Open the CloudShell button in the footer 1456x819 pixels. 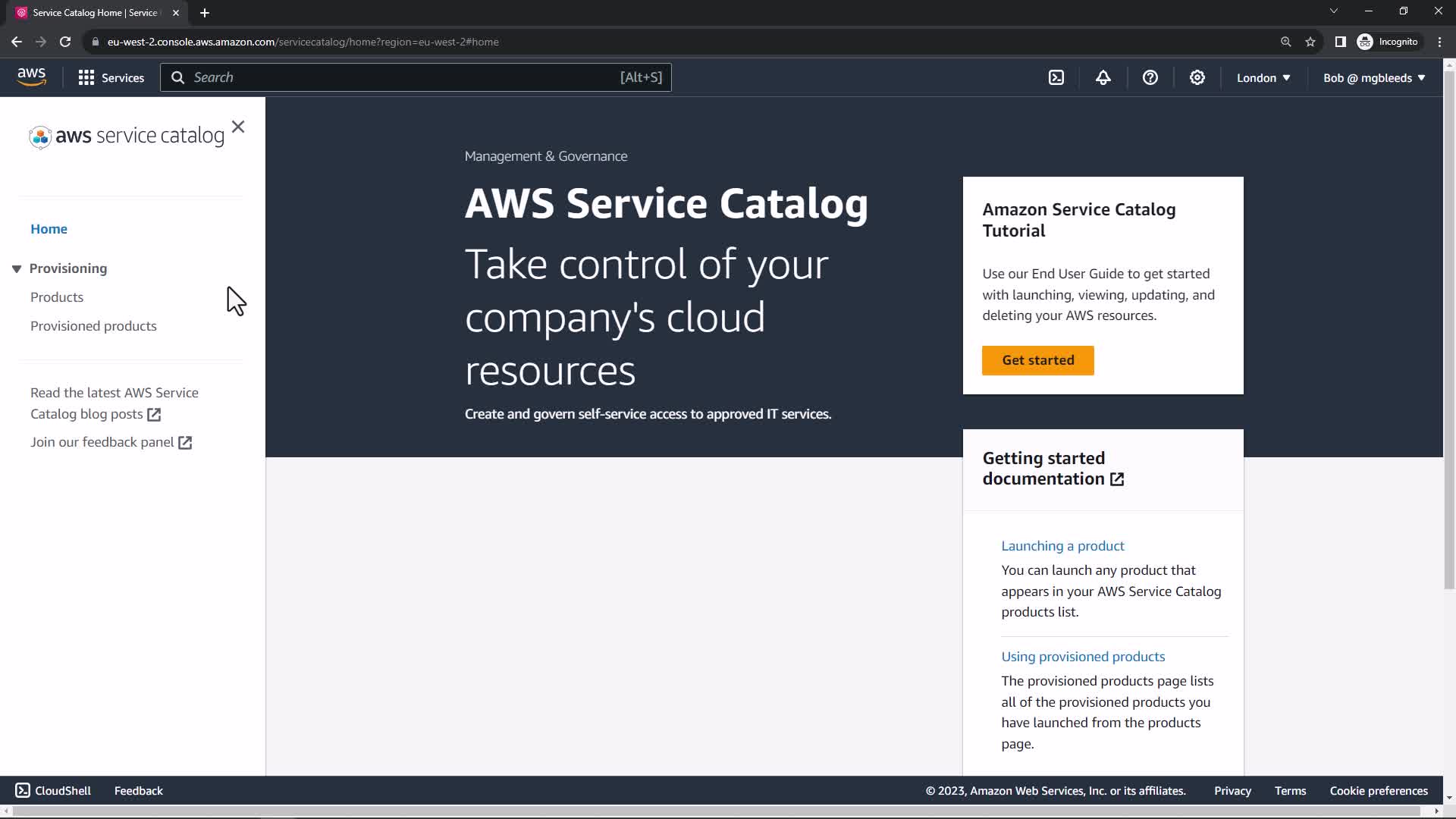[x=53, y=790]
